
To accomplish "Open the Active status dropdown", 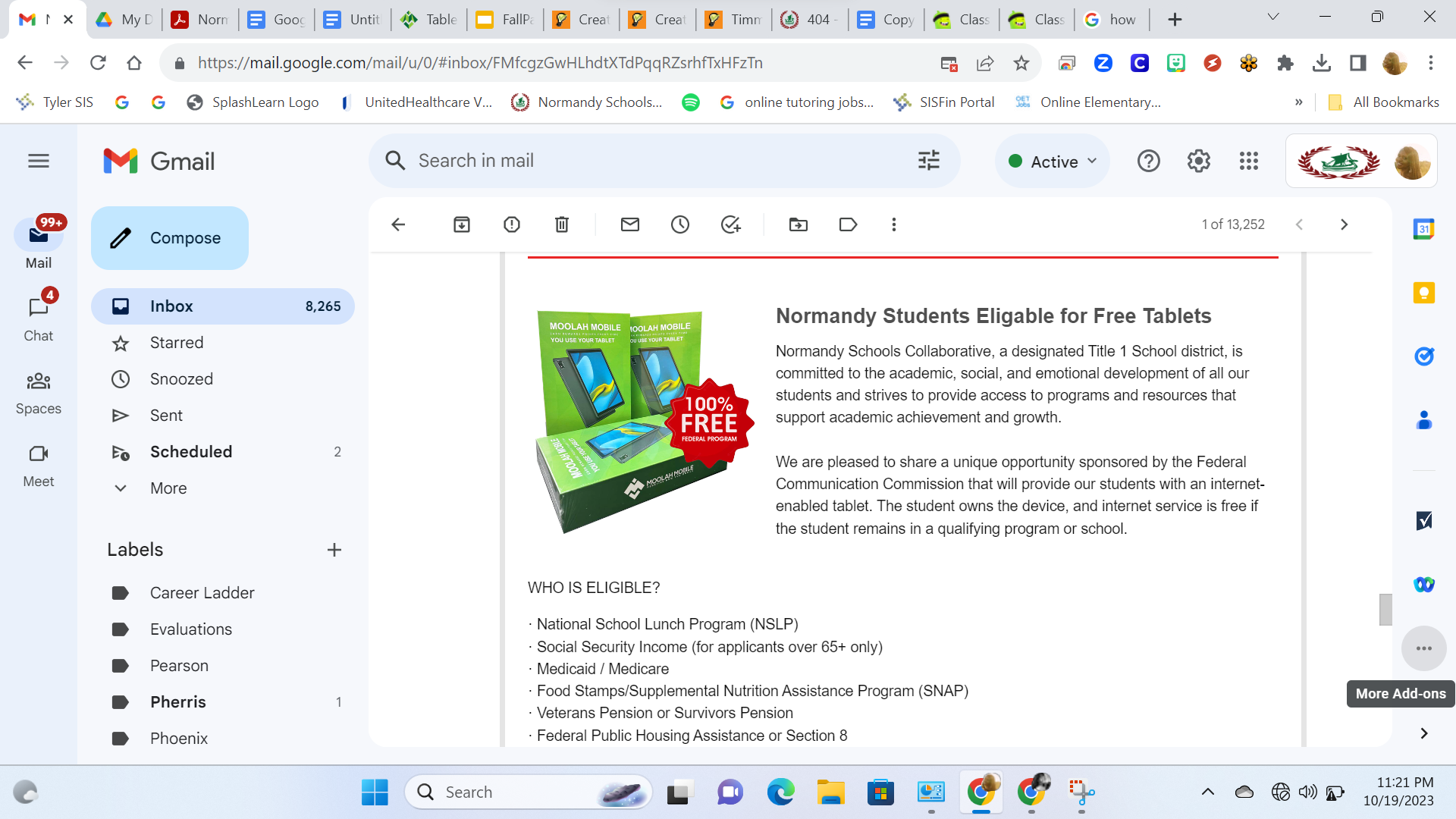I will pos(1053,161).
